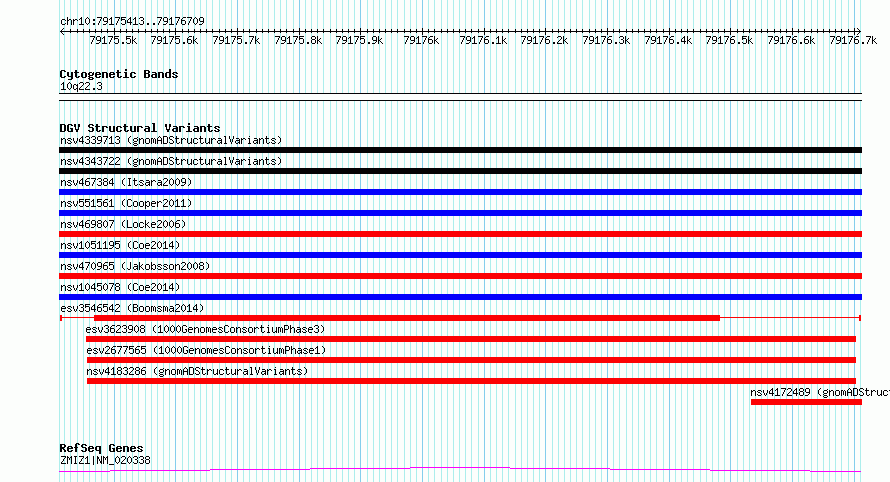Click the chr10:79175413..79176709 region label
The width and height of the screenshot is (890, 482).
[132, 22]
